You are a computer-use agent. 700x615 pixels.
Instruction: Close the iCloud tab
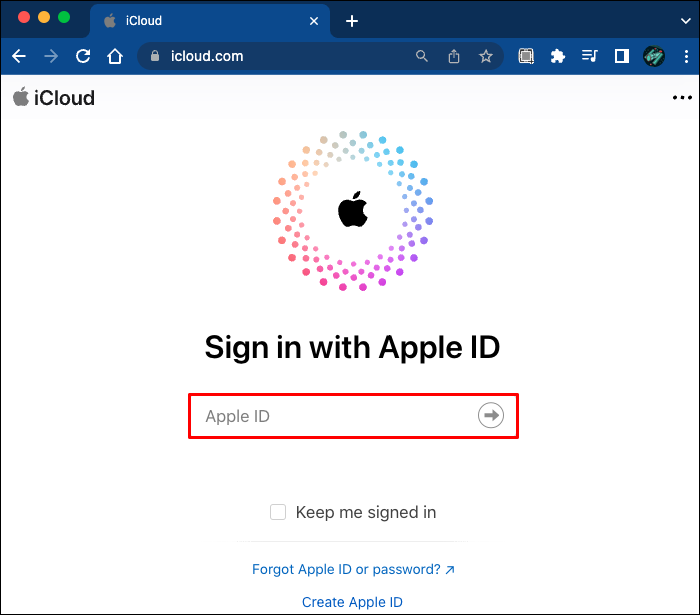point(314,21)
